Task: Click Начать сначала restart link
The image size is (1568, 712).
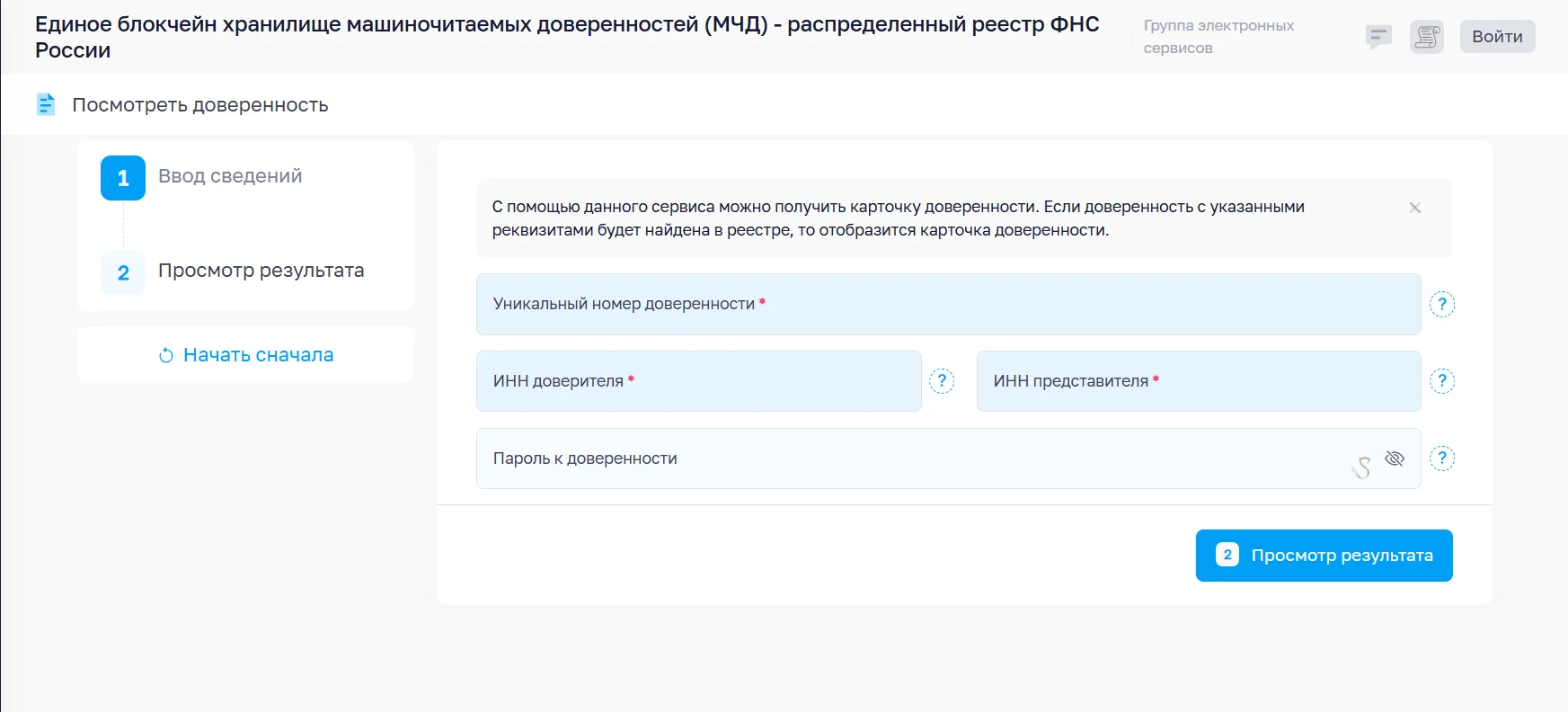Action: [245, 355]
